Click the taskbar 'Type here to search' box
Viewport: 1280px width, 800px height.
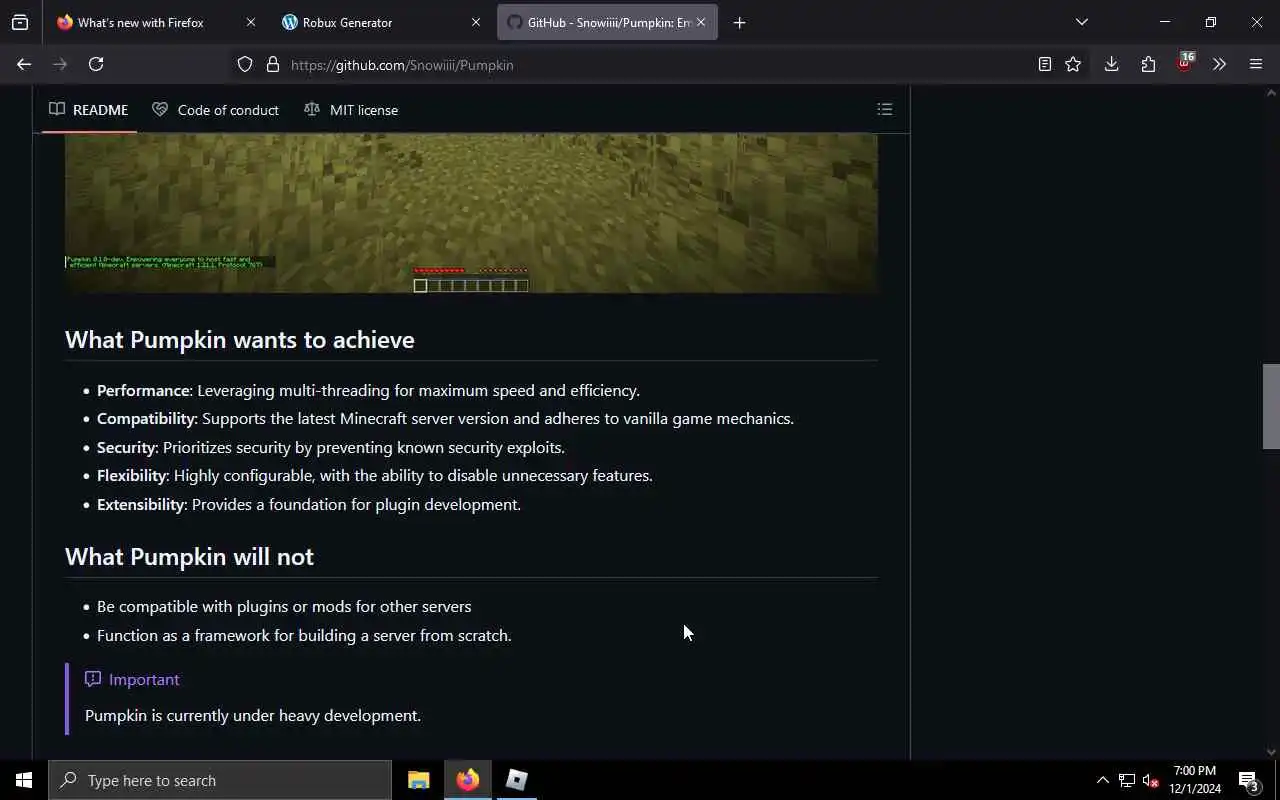pos(220,780)
